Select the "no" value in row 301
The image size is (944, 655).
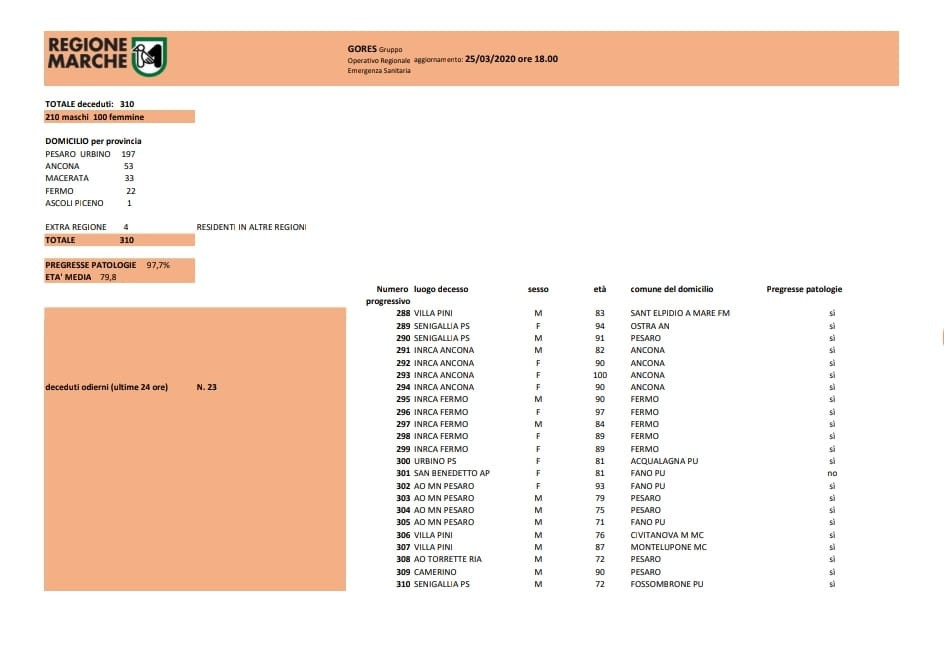[832, 473]
